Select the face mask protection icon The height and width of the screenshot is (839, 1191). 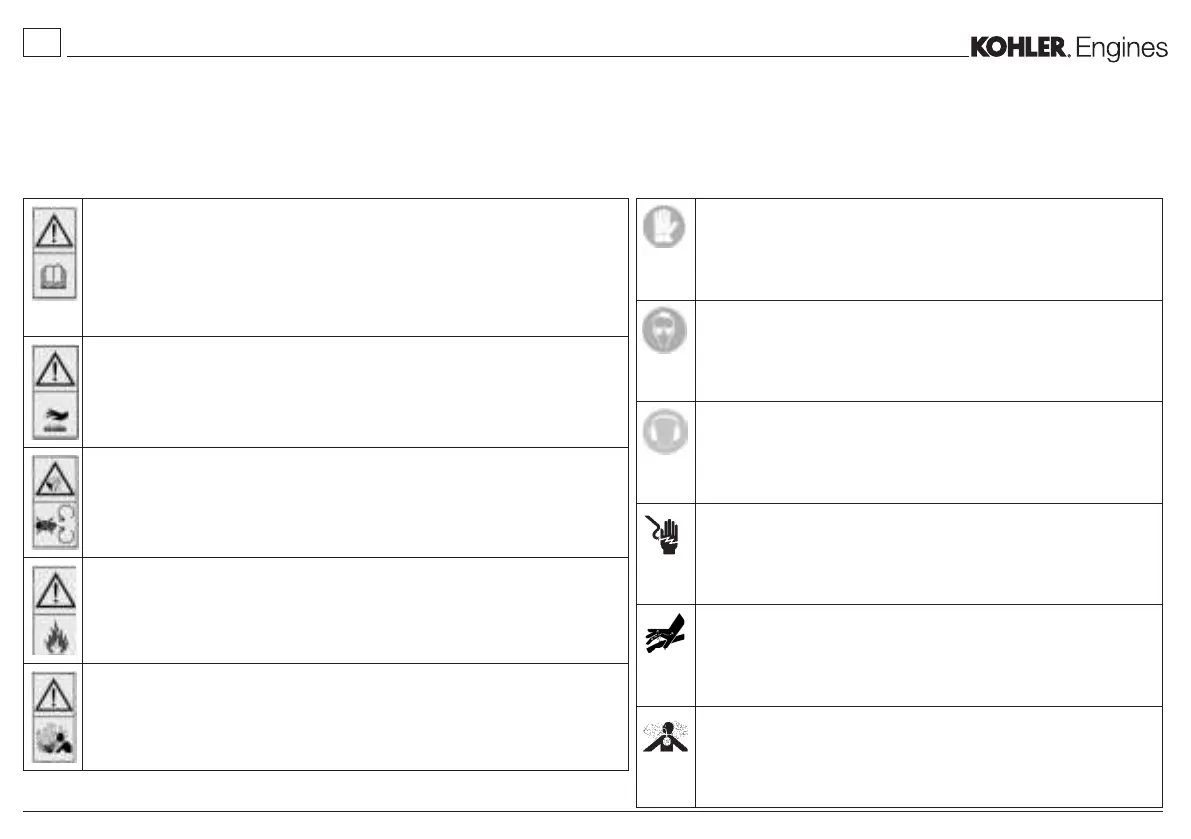point(665,328)
